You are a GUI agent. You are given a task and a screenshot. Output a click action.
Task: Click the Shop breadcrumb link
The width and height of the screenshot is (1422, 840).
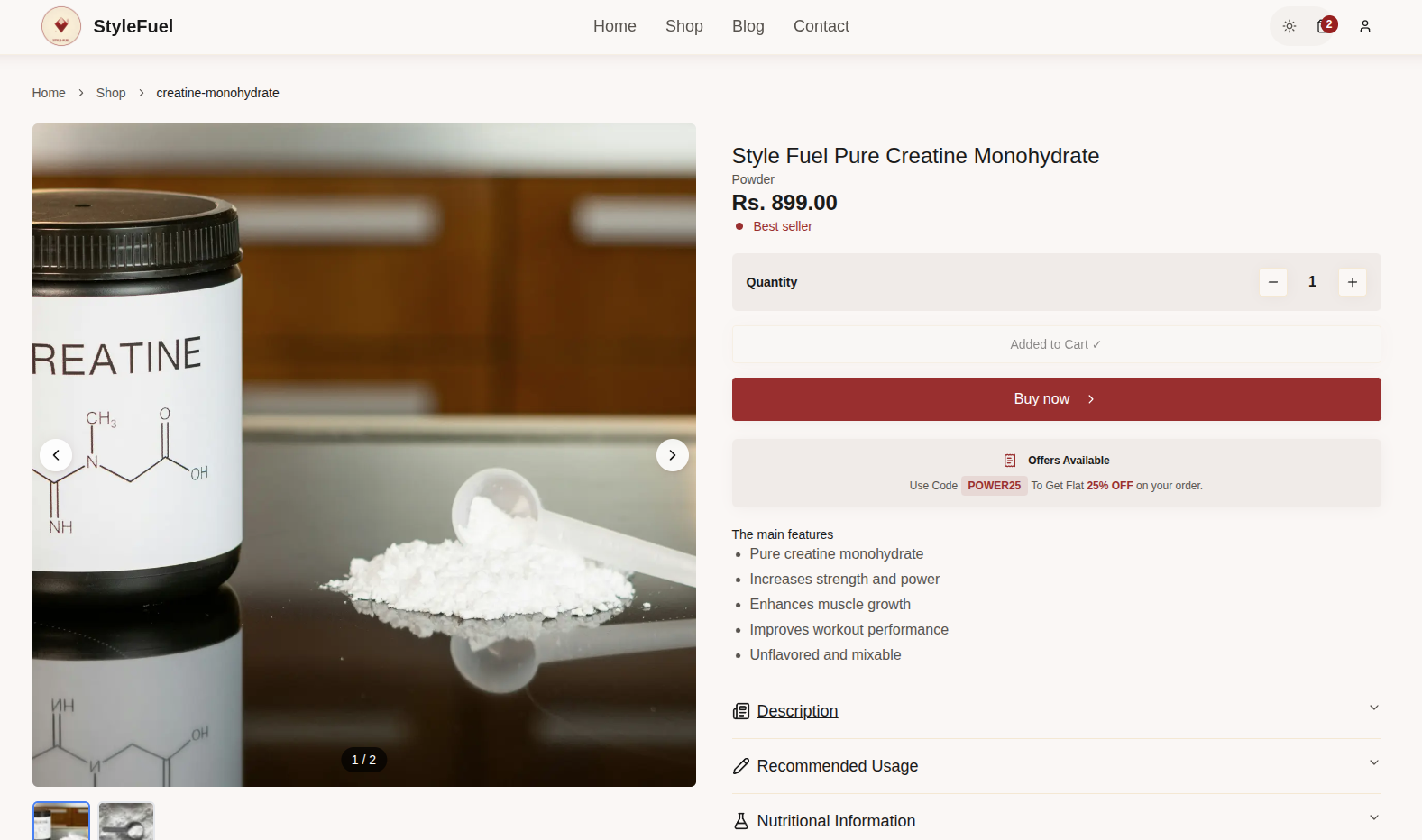click(x=111, y=93)
